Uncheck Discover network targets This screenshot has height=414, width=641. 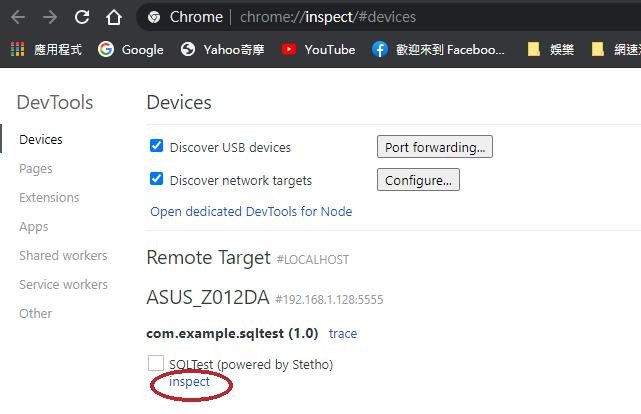click(156, 180)
